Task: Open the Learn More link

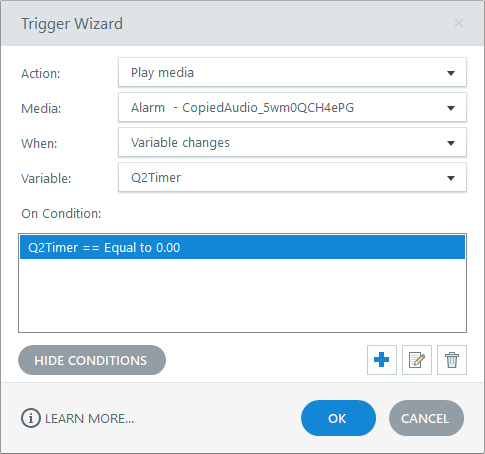Action: tap(89, 418)
